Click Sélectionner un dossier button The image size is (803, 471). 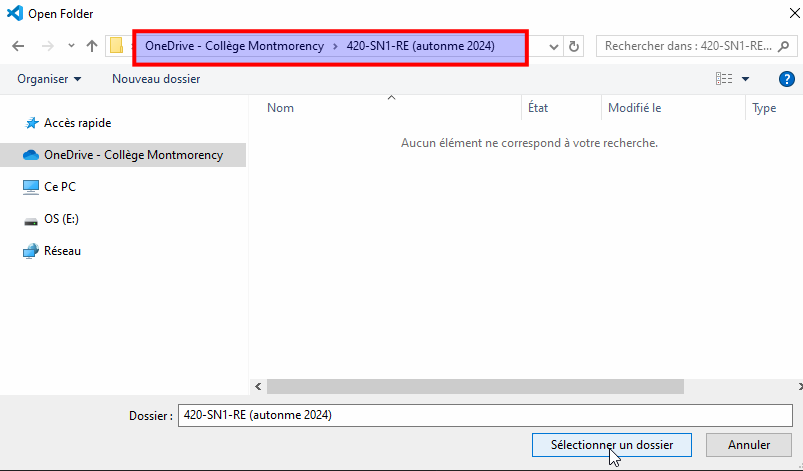tap(612, 445)
